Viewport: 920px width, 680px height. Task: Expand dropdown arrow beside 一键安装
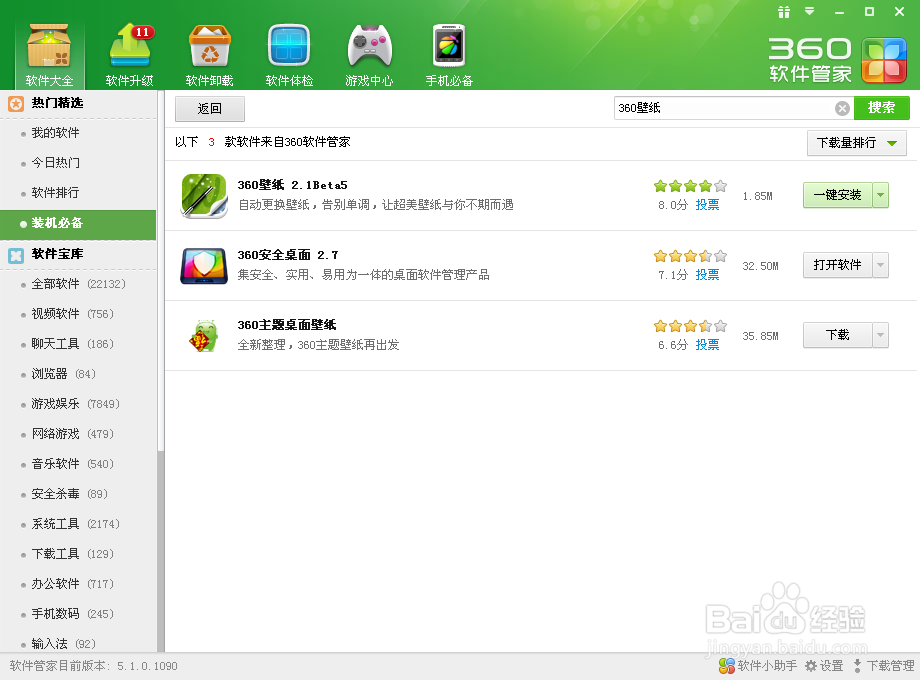(x=880, y=195)
